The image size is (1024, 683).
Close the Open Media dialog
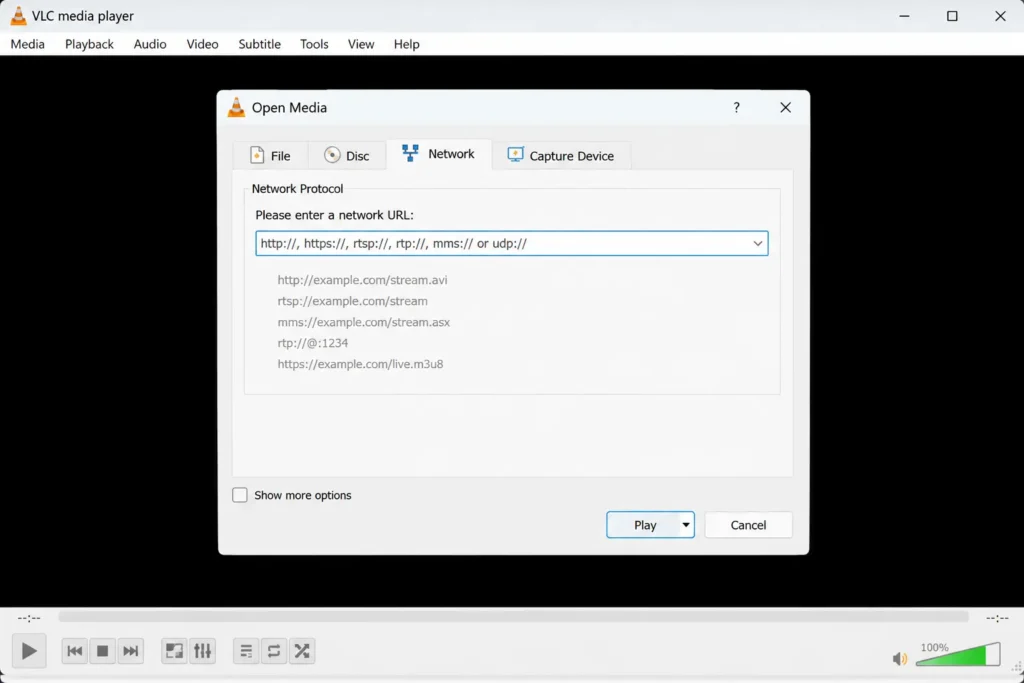click(x=786, y=108)
